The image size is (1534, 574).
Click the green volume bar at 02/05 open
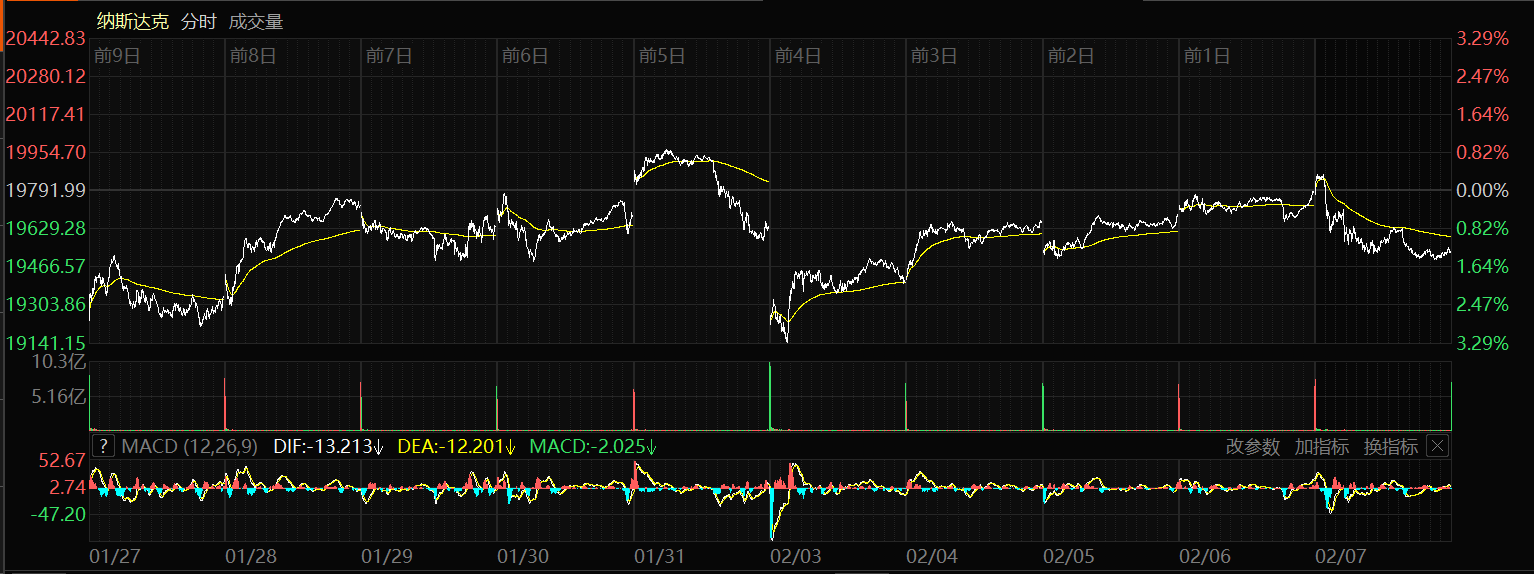click(x=1043, y=408)
